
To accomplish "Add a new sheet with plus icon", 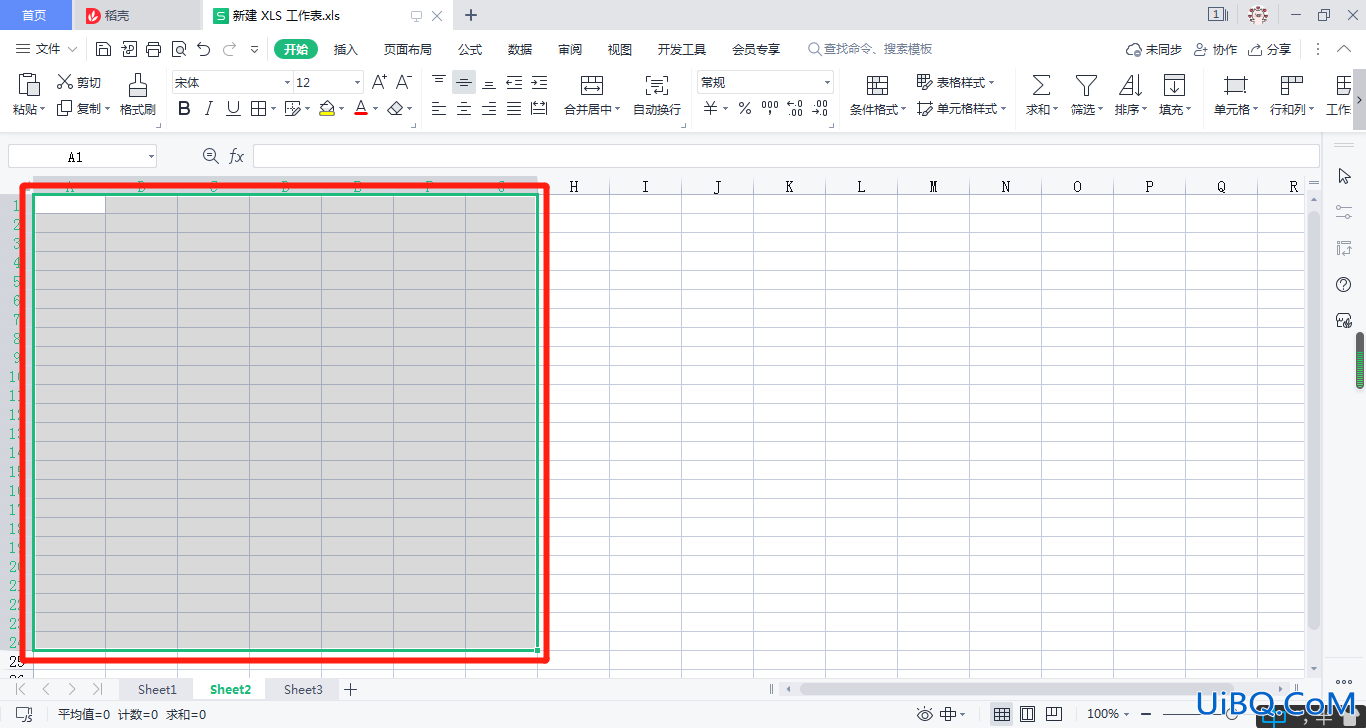I will tap(350, 689).
